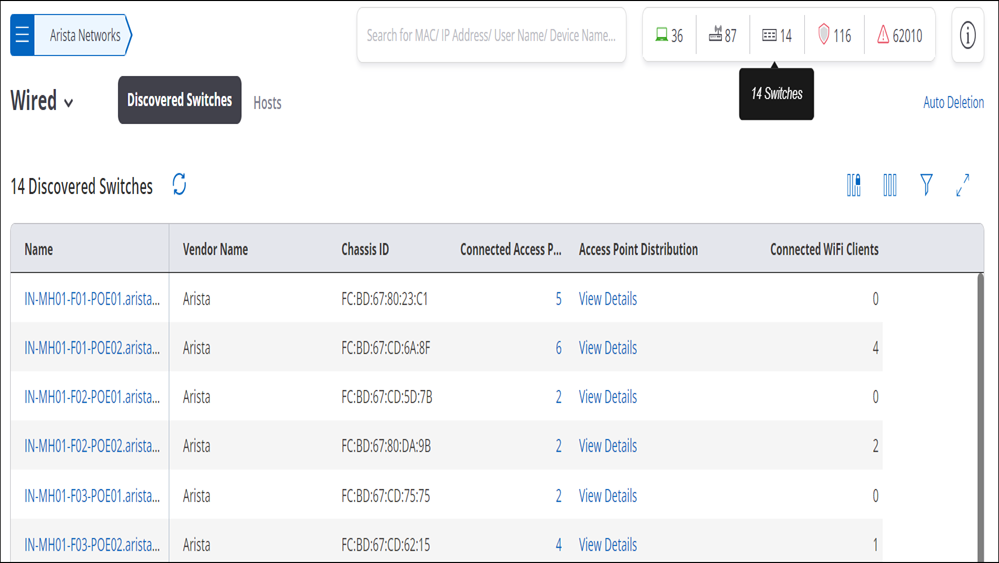Click the Auto Deletion link

click(x=953, y=102)
